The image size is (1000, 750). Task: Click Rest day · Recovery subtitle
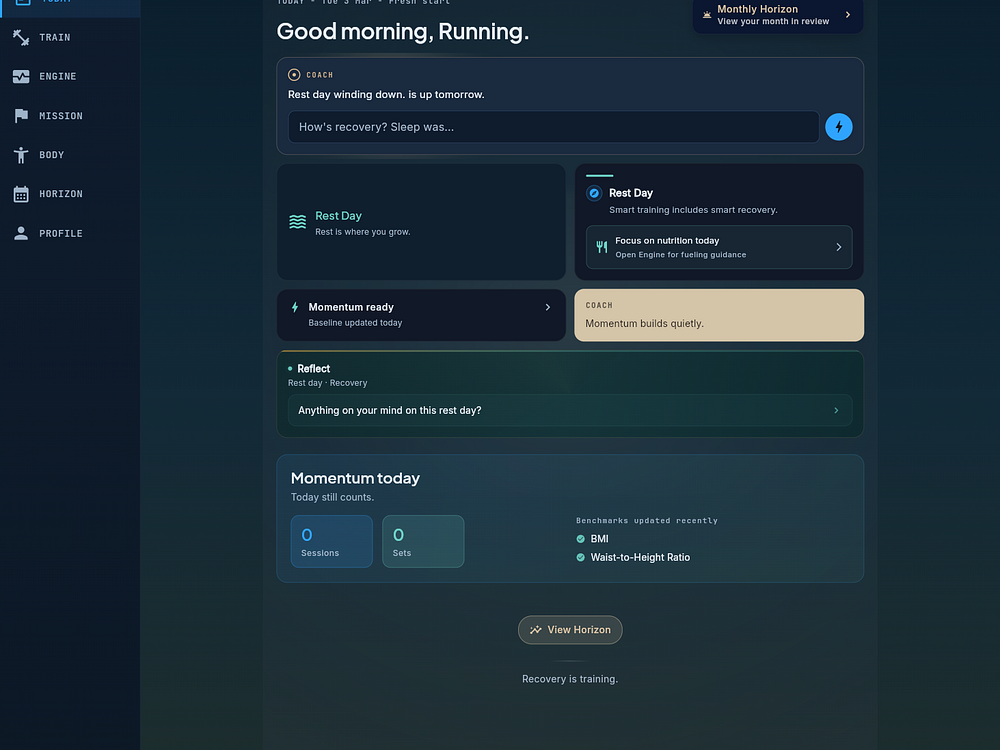coord(327,383)
